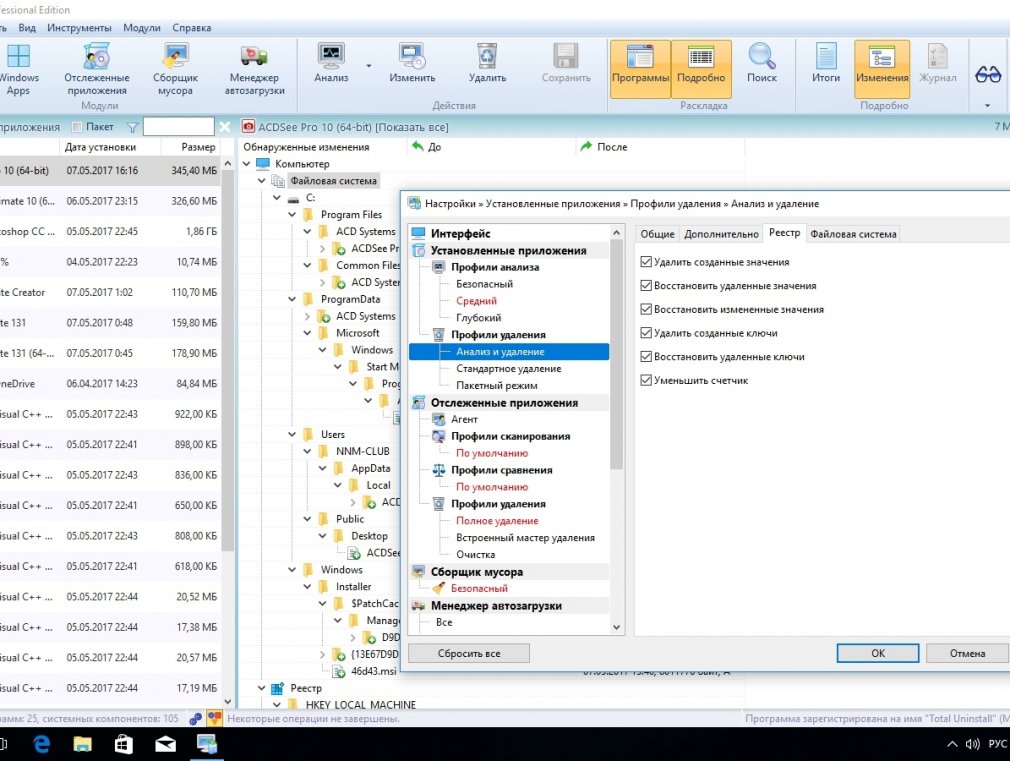Open File Explorer from the taskbar
Viewport: 1010px width, 761px height.
pyautogui.click(x=82, y=744)
